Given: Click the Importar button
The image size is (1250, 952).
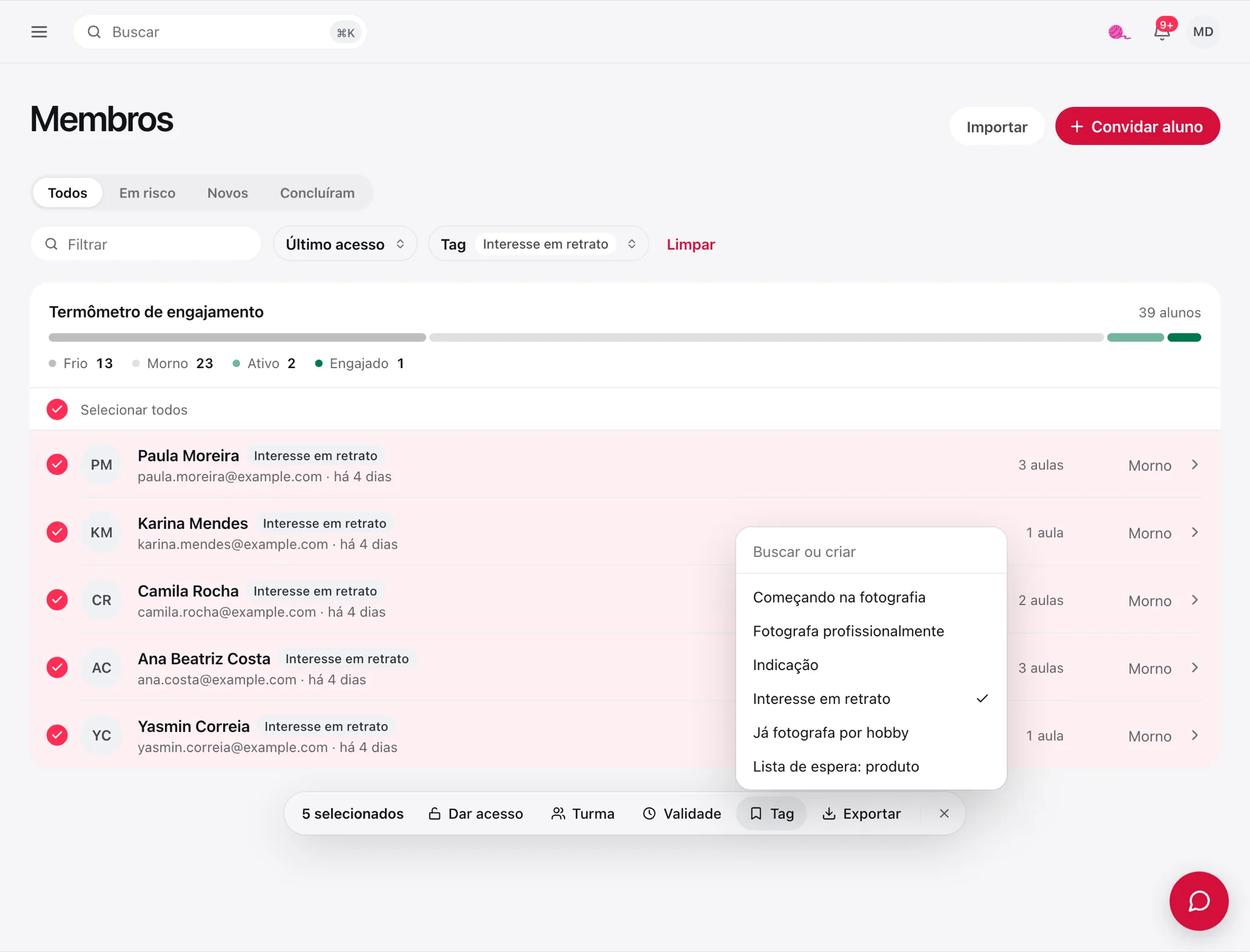Looking at the screenshot, I should point(996,126).
